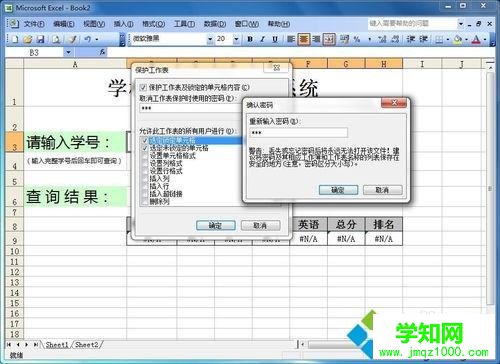Toggle Bold formatting
This screenshot has height=364, width=500.
250,39
